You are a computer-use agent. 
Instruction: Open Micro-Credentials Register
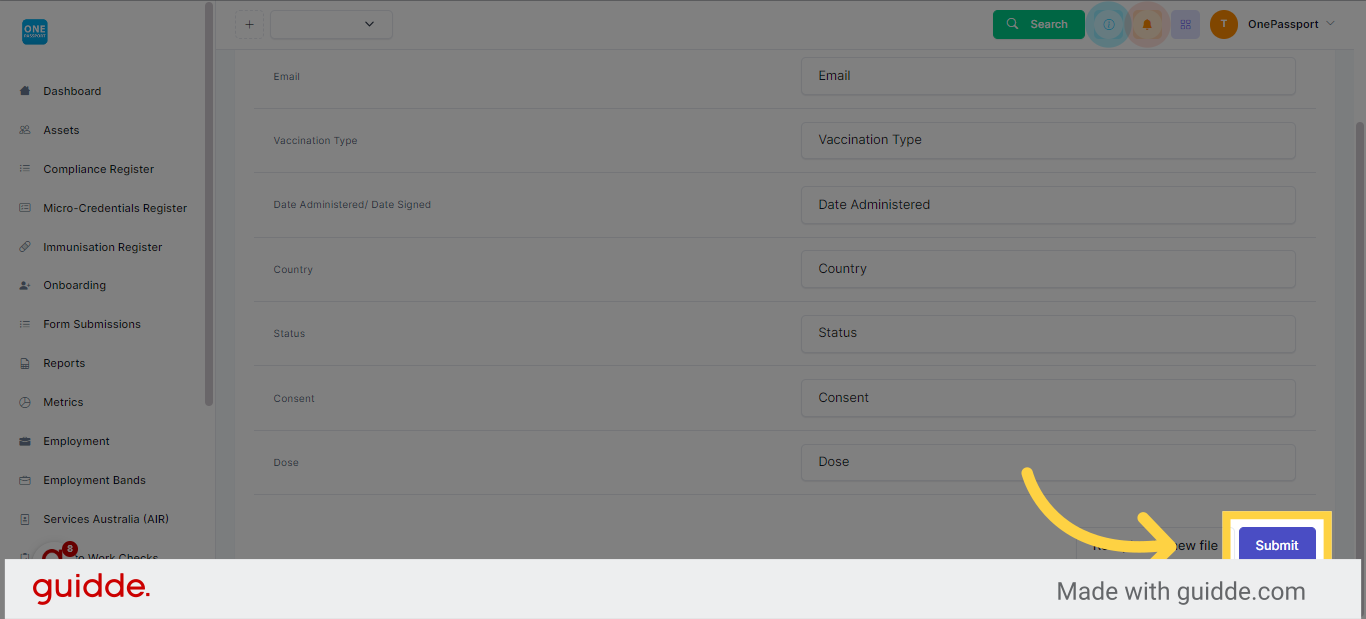tap(115, 208)
